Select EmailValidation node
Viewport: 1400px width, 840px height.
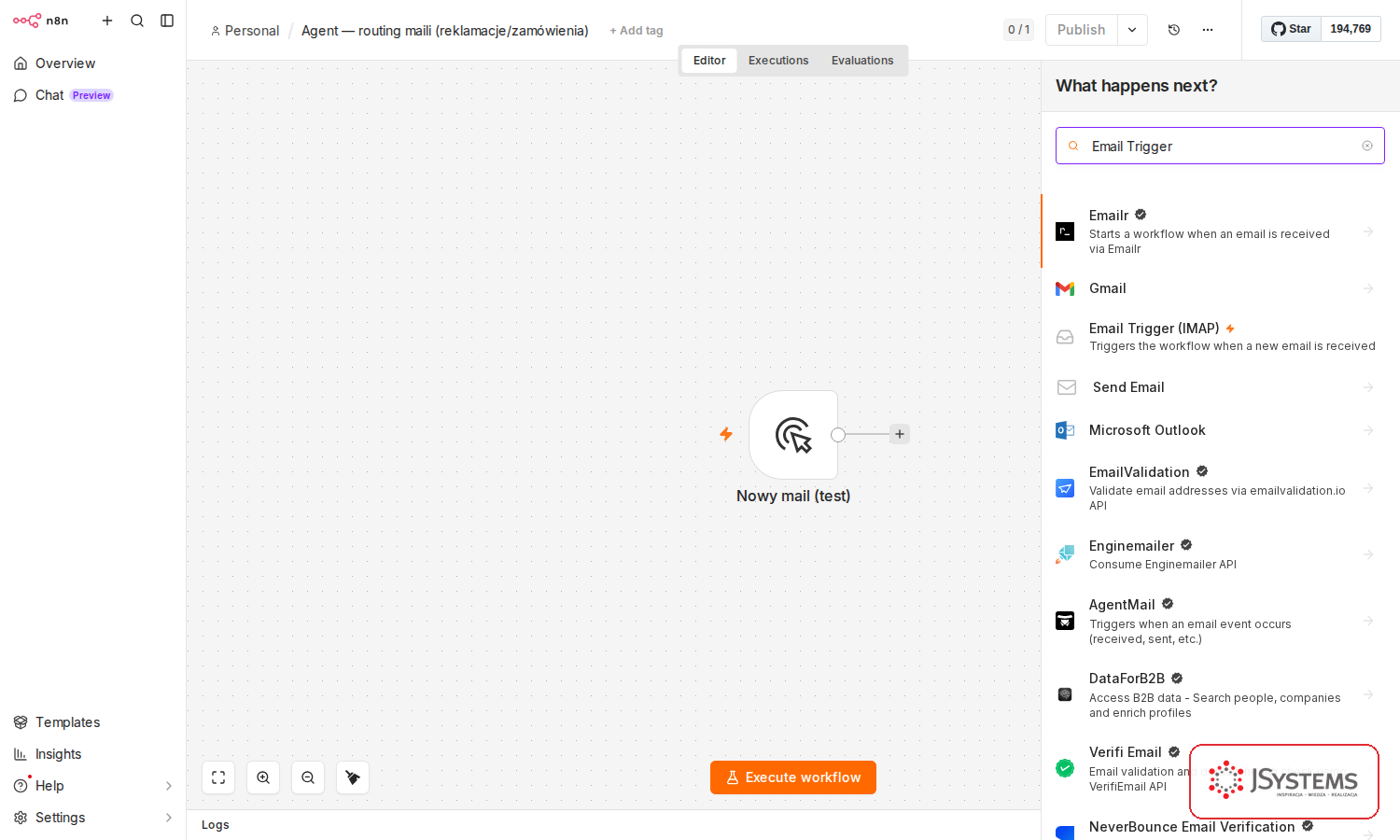1220,488
